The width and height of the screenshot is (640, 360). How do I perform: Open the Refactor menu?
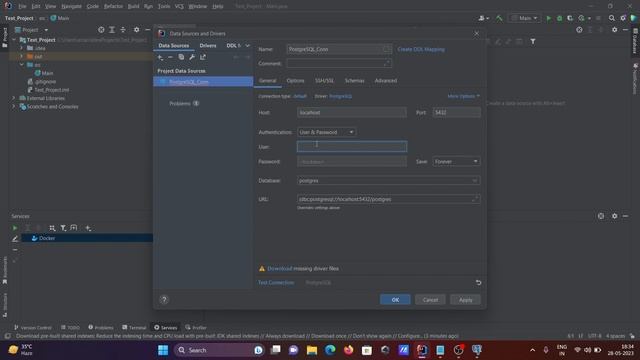pyautogui.click(x=113, y=7)
